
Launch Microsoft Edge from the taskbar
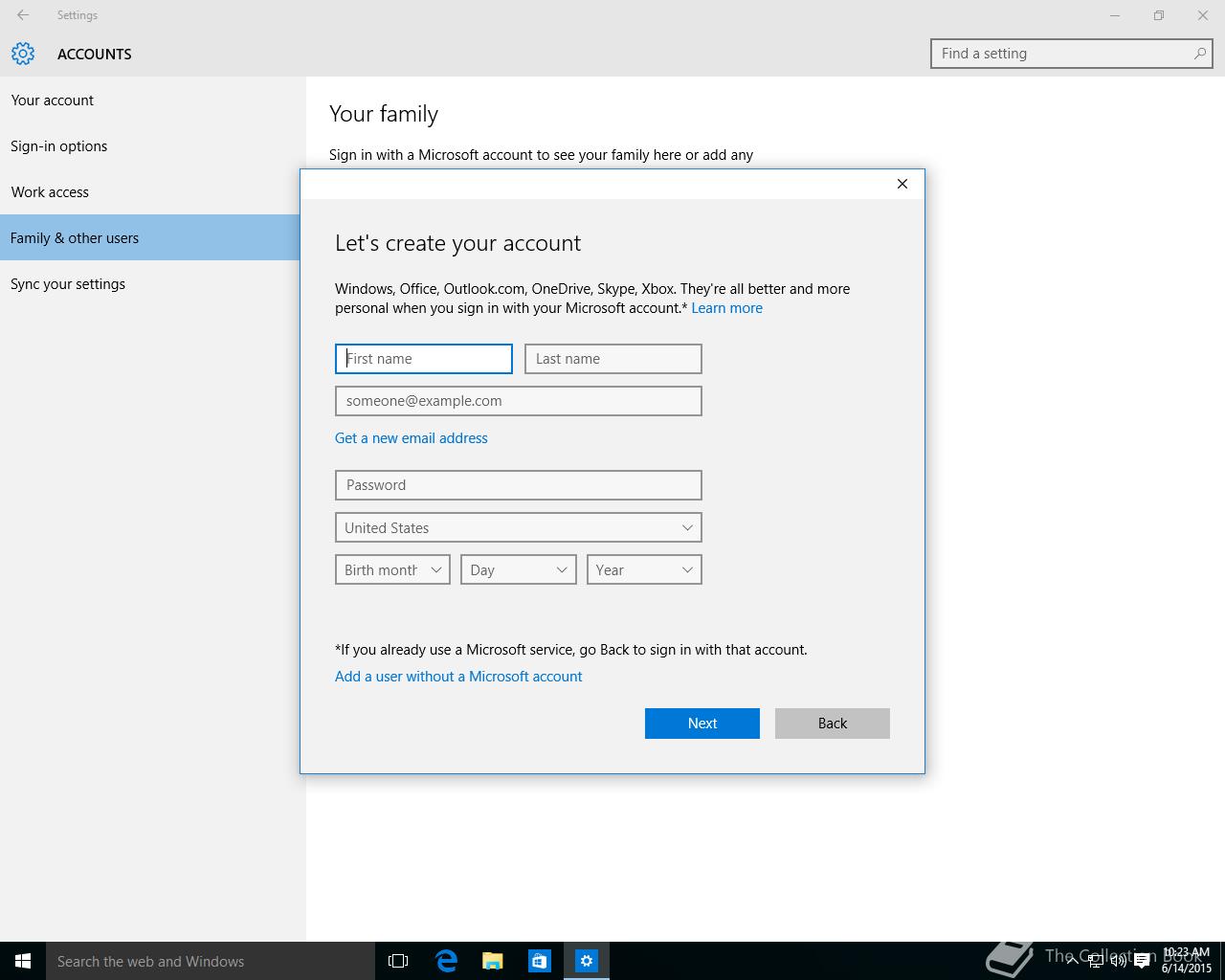[446, 961]
